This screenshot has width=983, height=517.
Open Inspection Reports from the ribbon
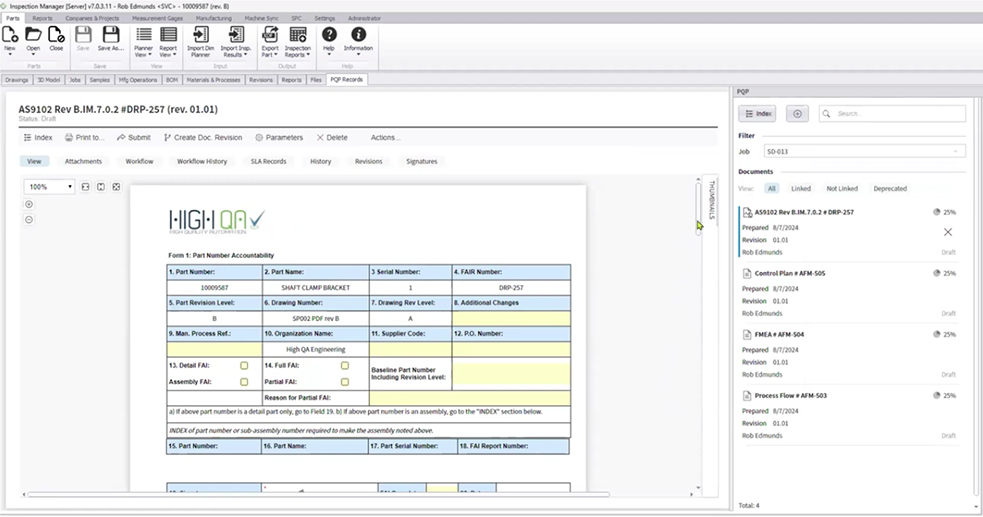tap(298, 41)
